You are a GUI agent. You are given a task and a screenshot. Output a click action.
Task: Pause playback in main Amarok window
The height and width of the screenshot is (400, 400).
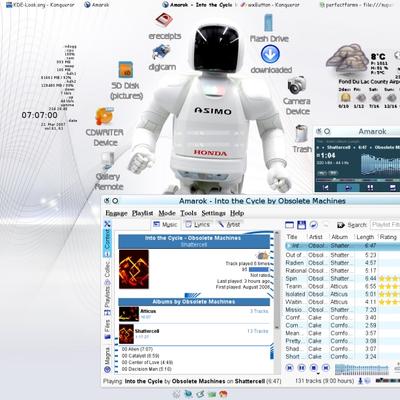point(302,368)
